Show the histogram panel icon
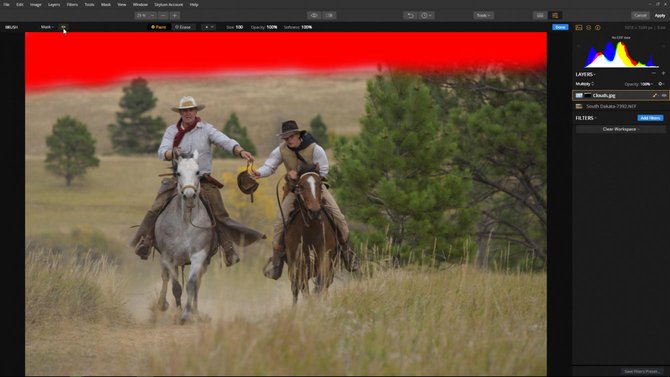 579,27
